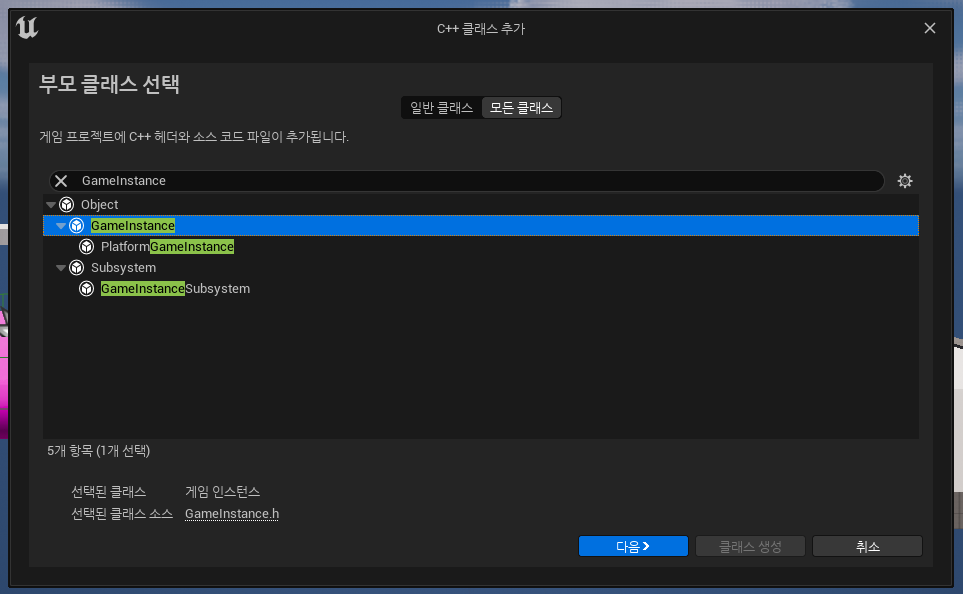Click the 게임 인스턴스 selected class value
This screenshot has height=594, width=963.
(222, 491)
